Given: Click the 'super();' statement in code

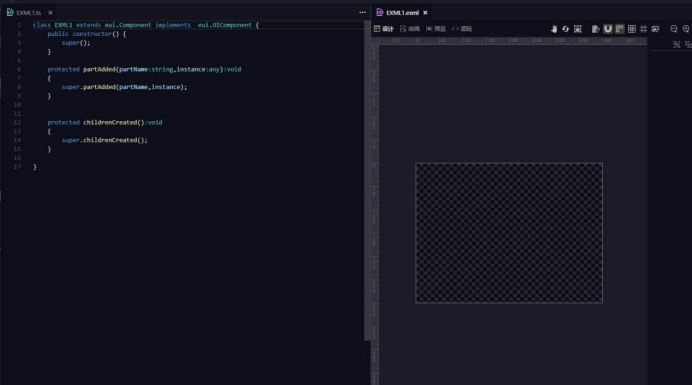Looking at the screenshot, I should coord(76,43).
